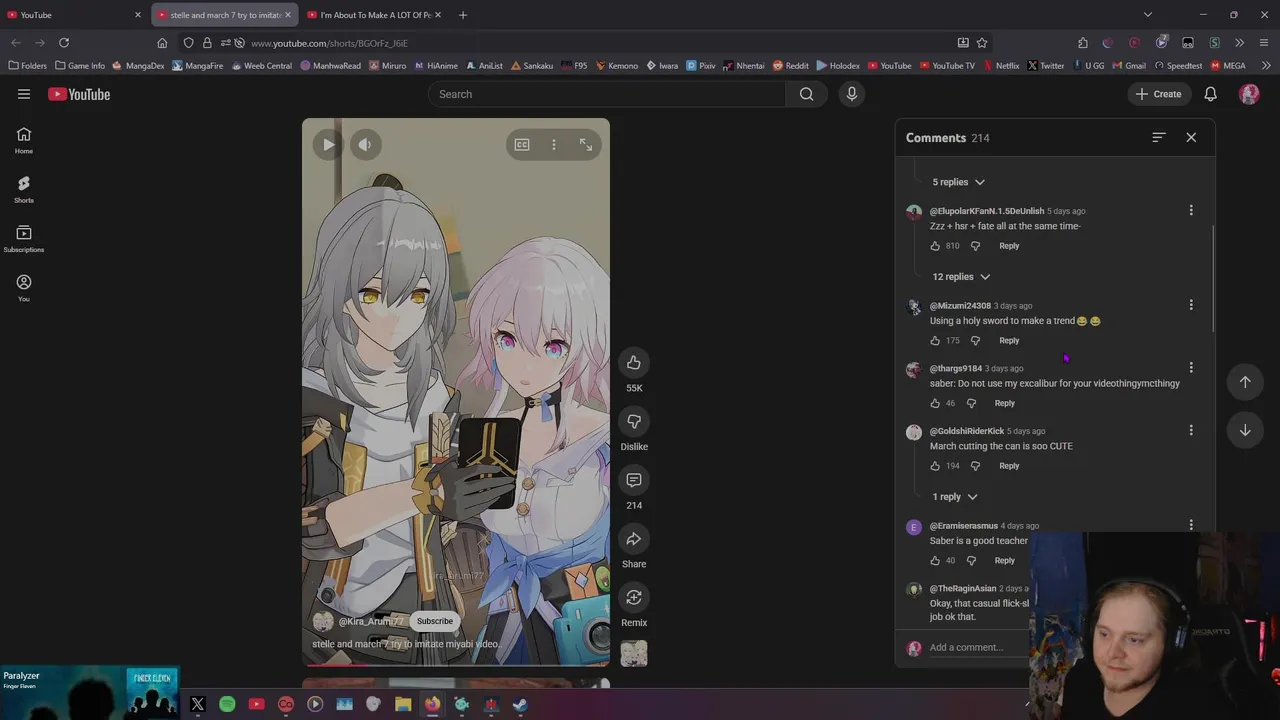
Task: Open the comments sort-by menu
Action: [1159, 138]
